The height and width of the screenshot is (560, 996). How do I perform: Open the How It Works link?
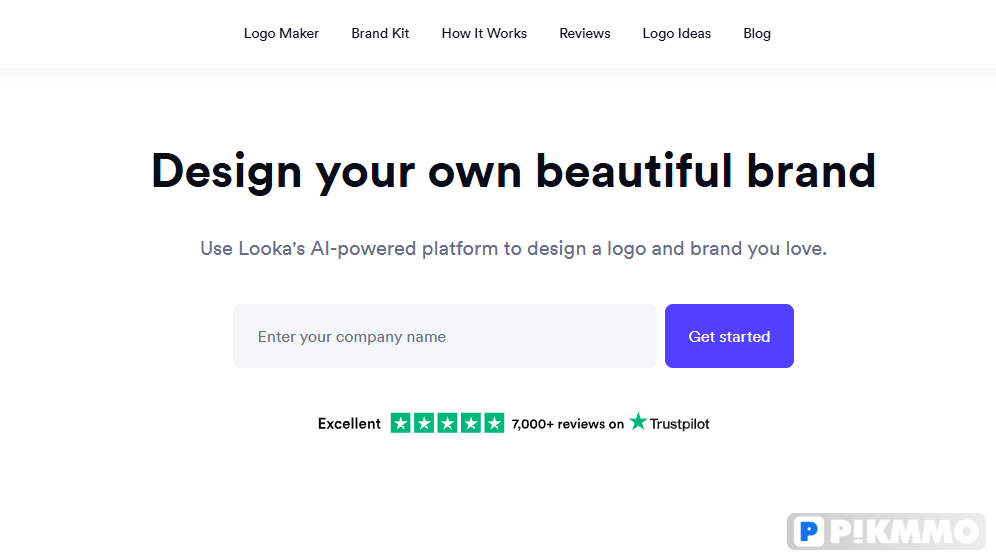click(x=484, y=34)
